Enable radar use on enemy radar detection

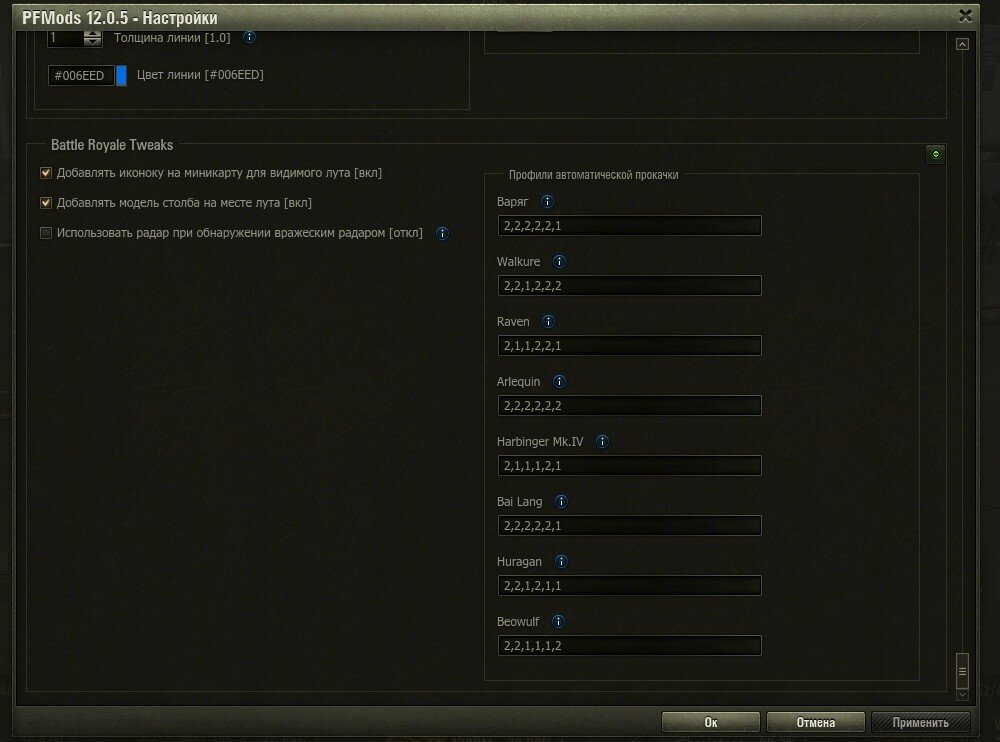tap(46, 233)
